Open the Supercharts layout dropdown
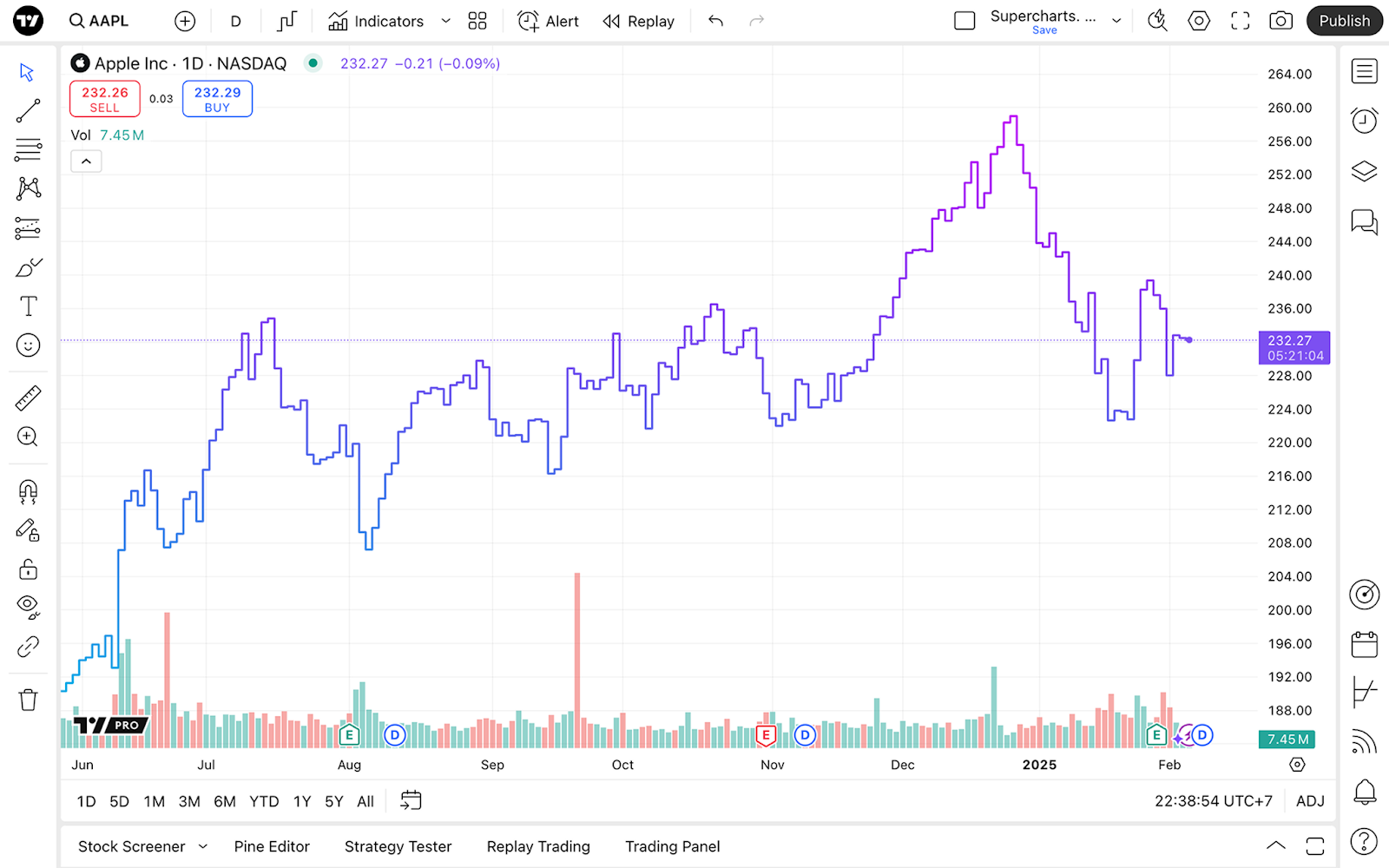This screenshot has height=868, width=1389. [x=1116, y=21]
